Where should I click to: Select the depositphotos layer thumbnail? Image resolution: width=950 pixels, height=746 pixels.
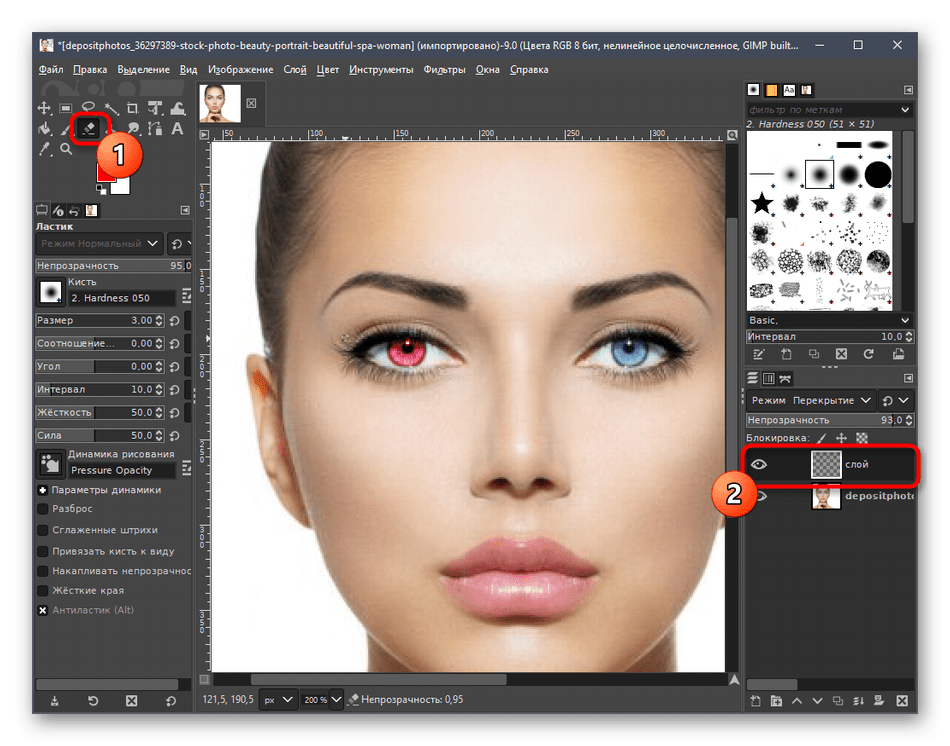click(x=827, y=496)
